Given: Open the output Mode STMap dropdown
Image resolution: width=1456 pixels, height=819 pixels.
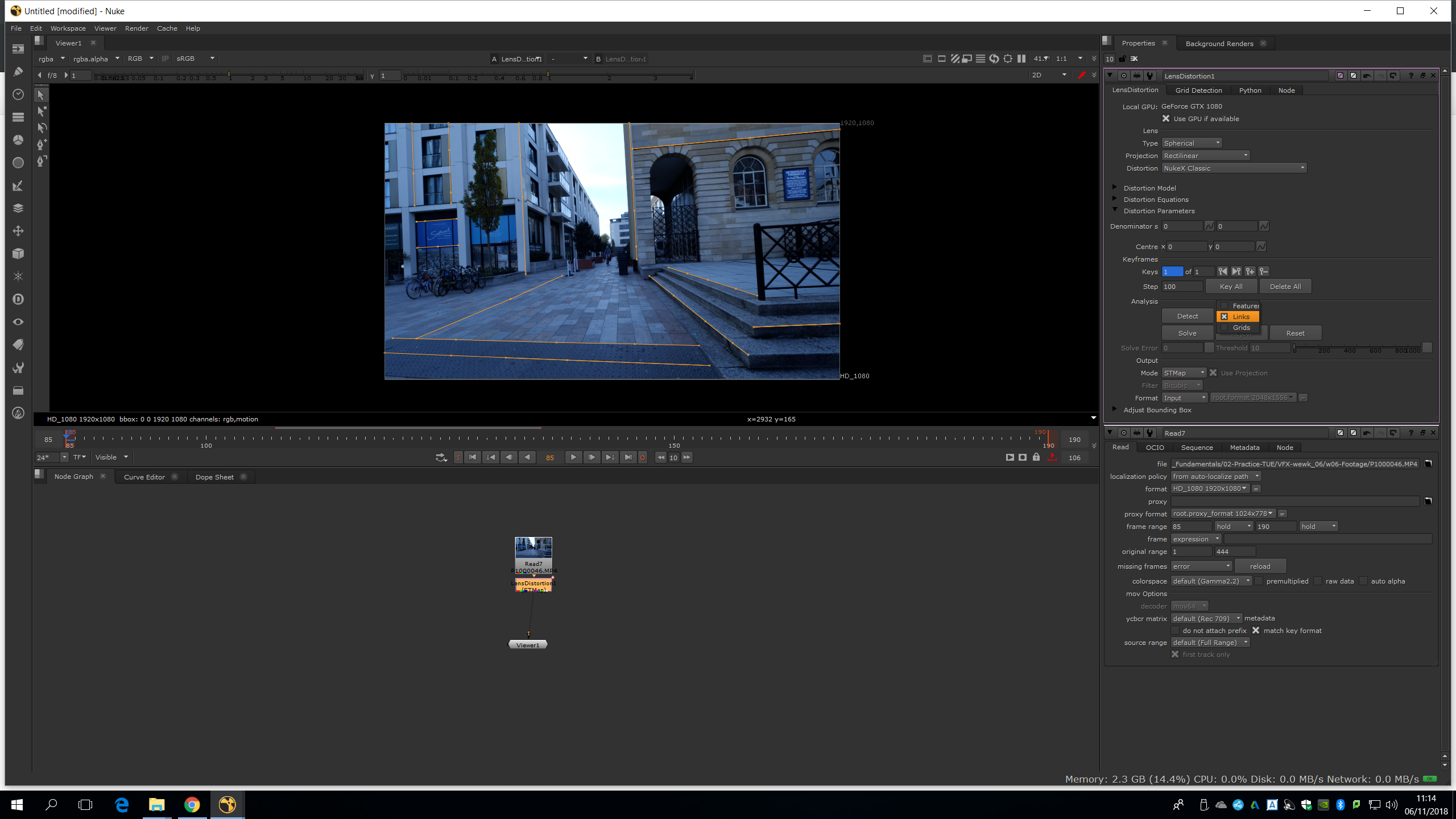Looking at the screenshot, I should click(x=1184, y=373).
